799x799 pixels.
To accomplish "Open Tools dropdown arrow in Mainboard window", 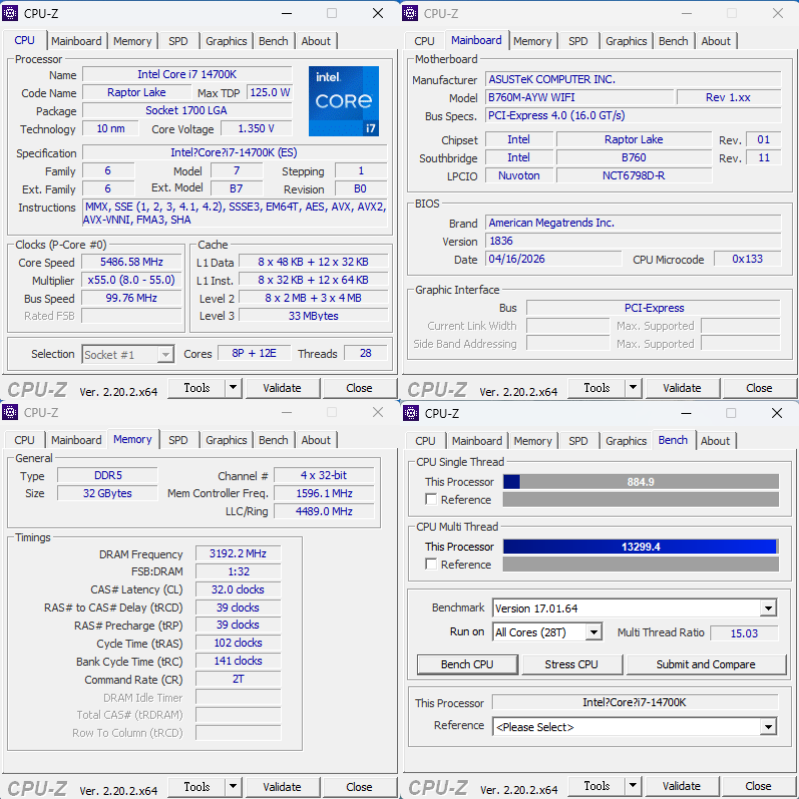I will (x=632, y=388).
